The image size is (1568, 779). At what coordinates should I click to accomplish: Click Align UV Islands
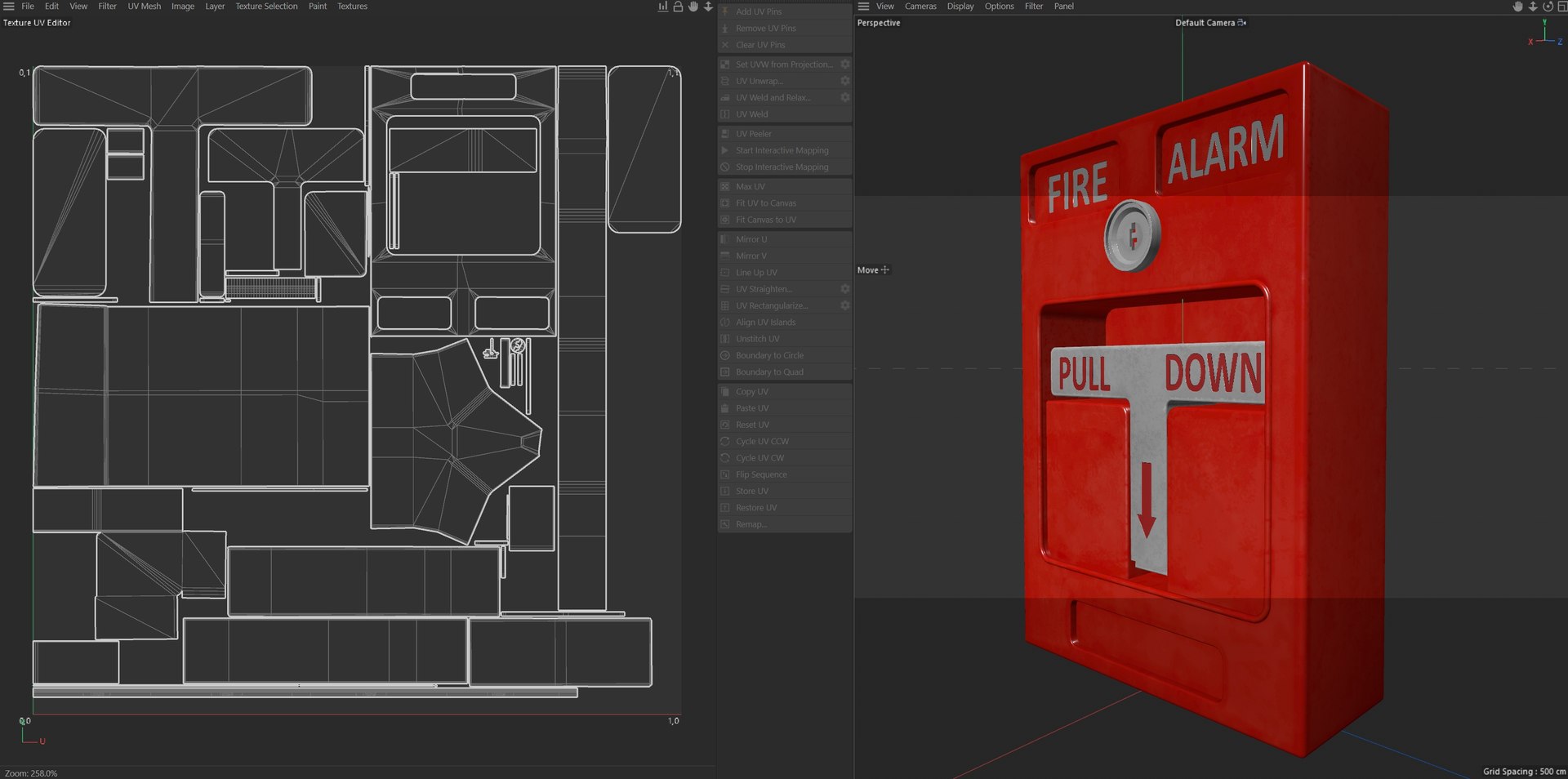785,323
